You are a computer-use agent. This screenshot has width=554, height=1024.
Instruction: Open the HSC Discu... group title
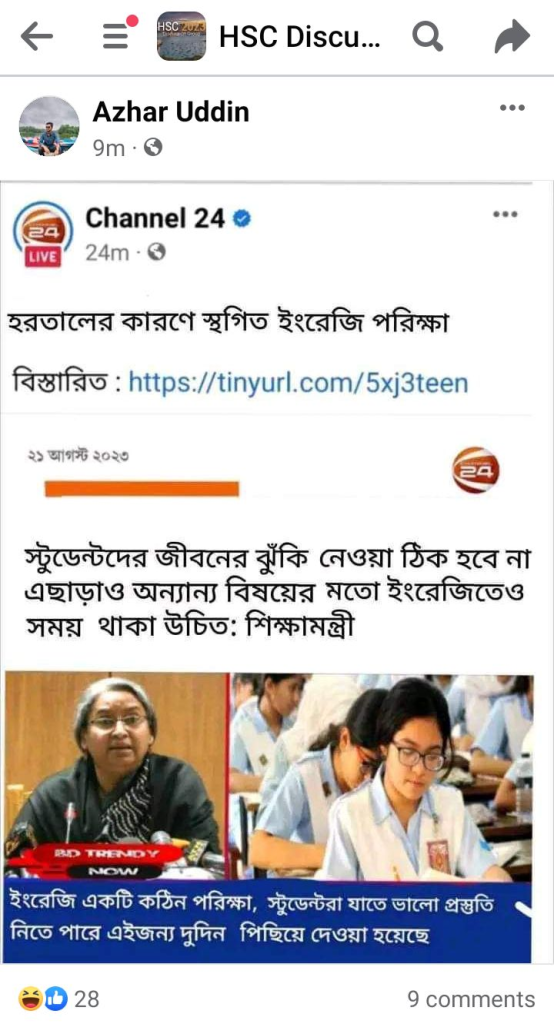299,37
